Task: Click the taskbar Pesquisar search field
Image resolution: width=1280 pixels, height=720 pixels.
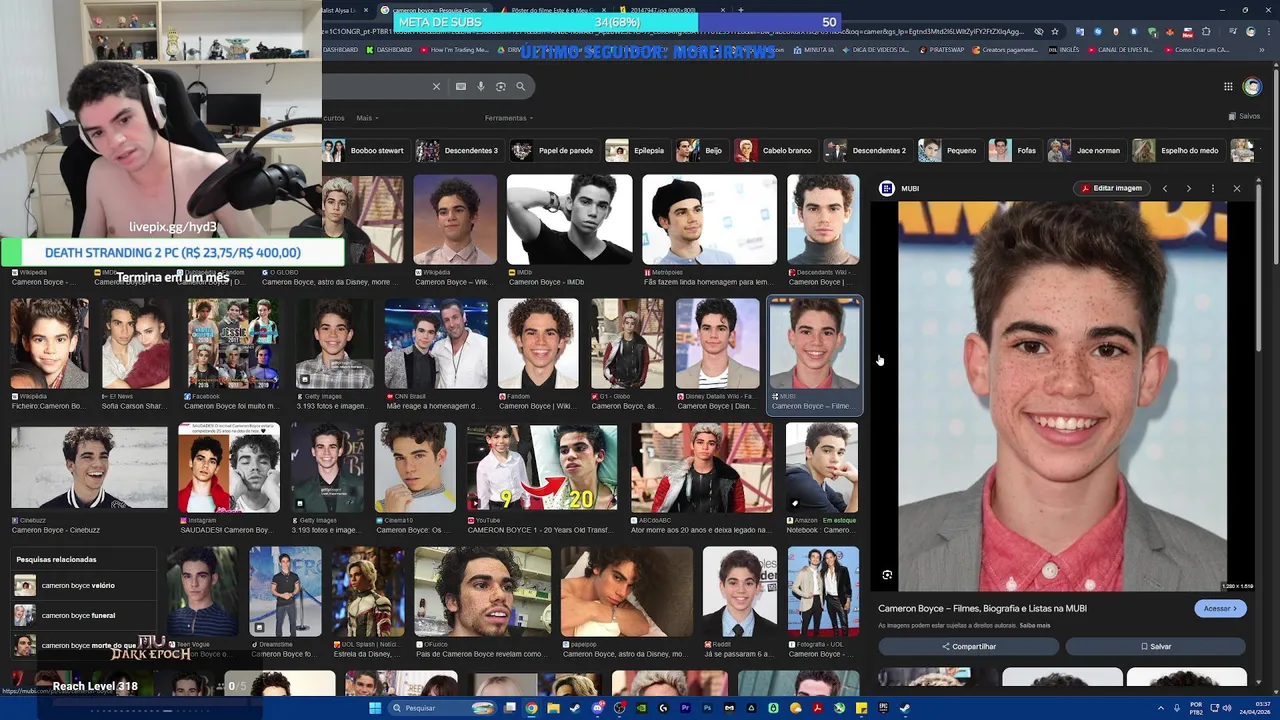Action: (441, 708)
